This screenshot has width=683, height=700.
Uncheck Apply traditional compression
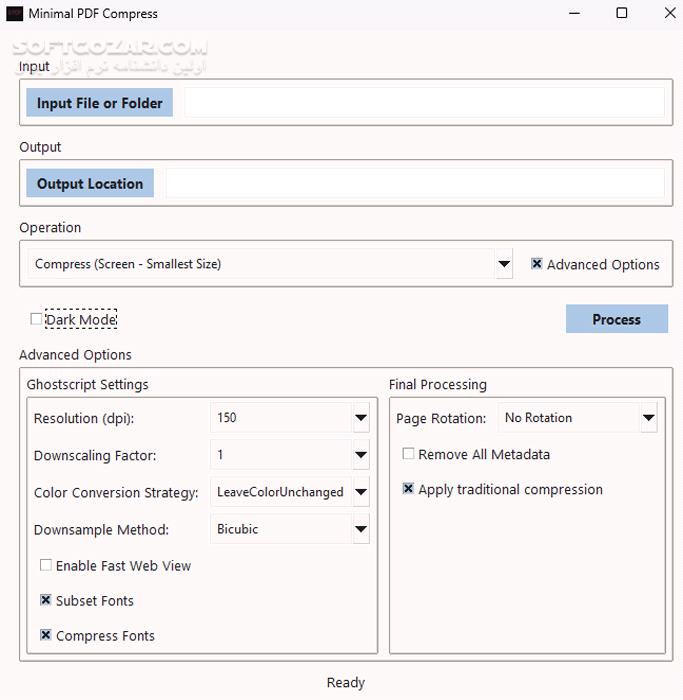point(408,489)
